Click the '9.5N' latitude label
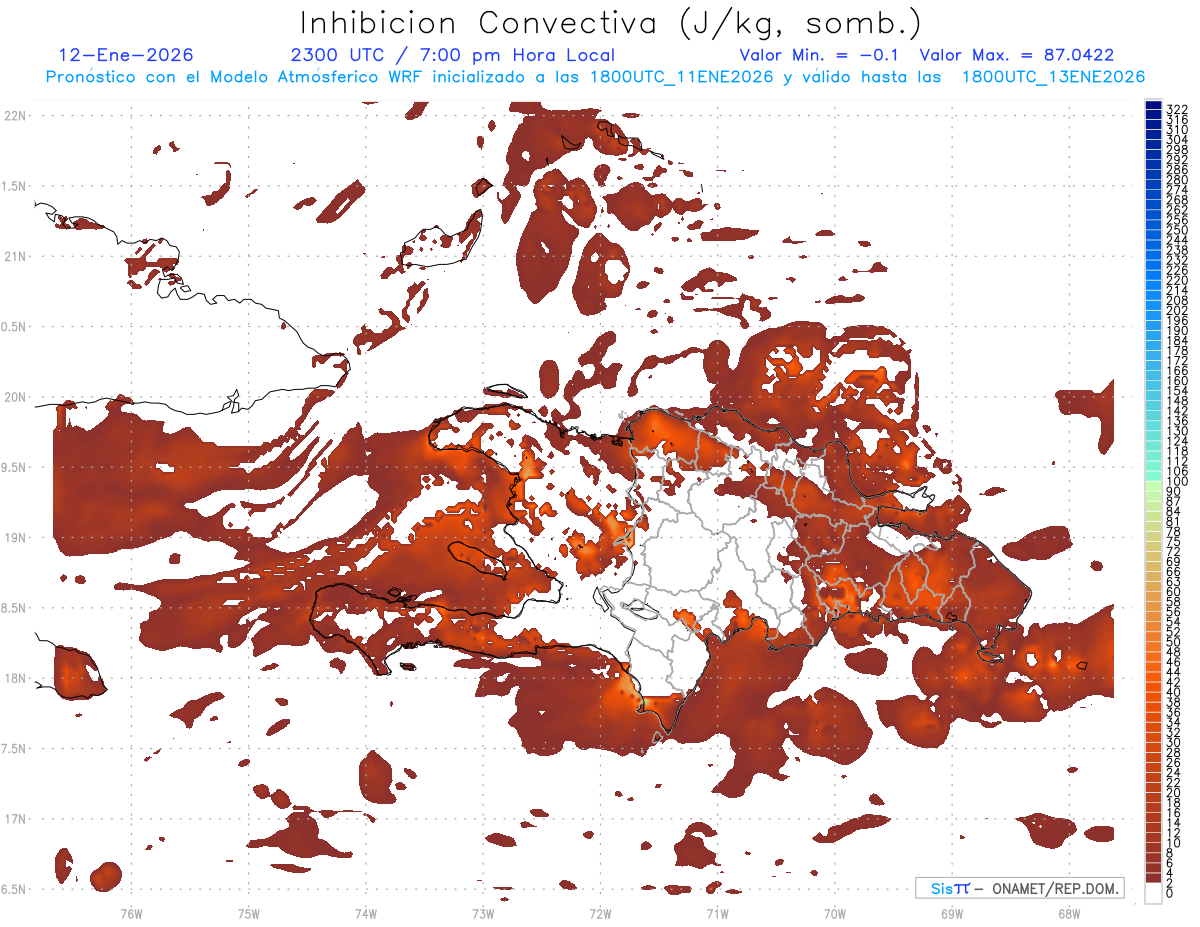 [15, 467]
